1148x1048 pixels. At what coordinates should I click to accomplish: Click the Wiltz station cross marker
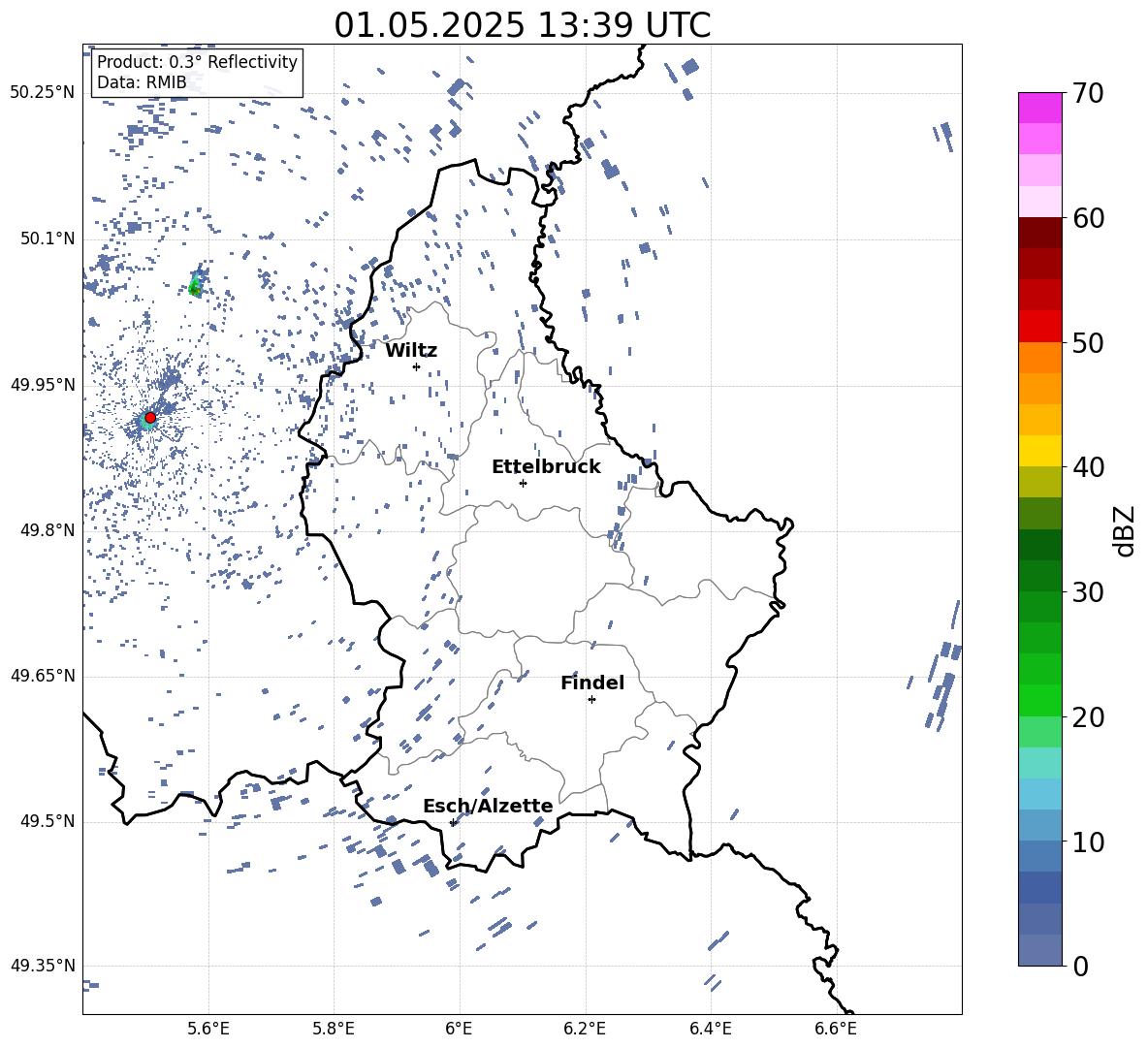point(416,366)
